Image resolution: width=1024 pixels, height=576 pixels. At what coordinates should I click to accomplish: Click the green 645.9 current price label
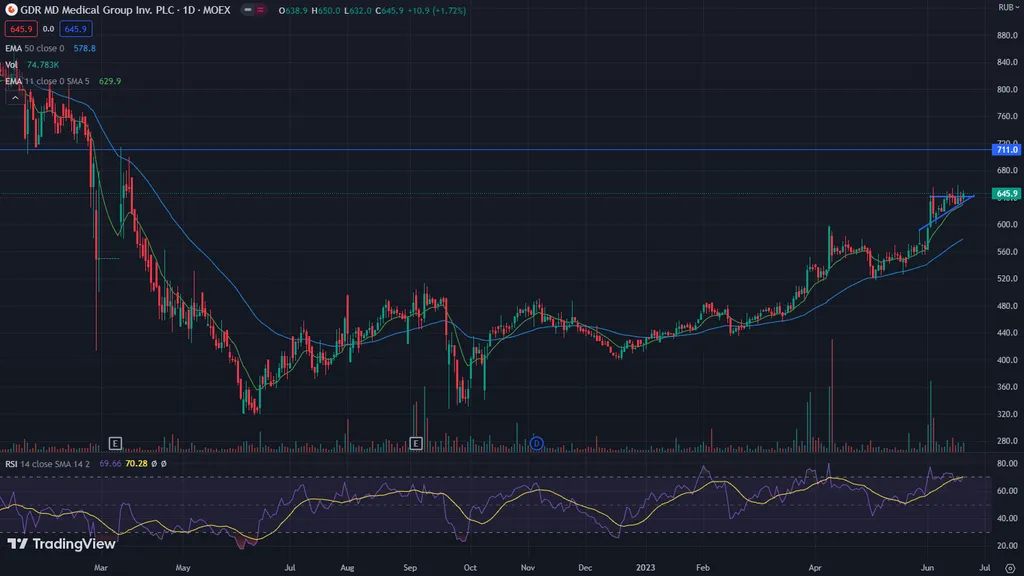(1004, 193)
